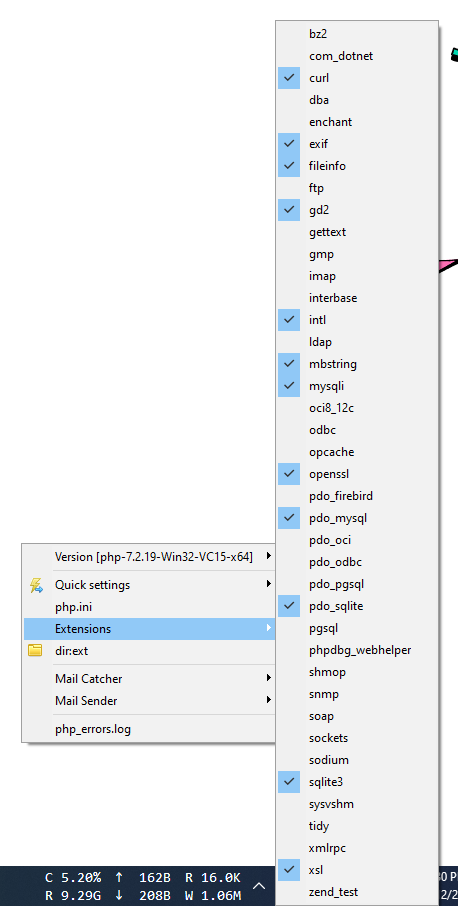458x906 pixels.
Task: Expand the Extensions submenu
Action: (x=149, y=629)
